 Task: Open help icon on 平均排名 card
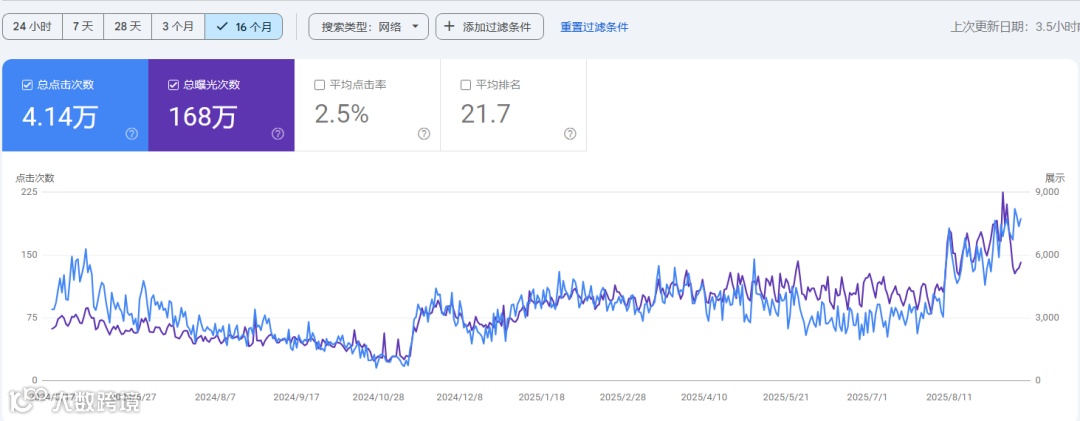point(570,134)
